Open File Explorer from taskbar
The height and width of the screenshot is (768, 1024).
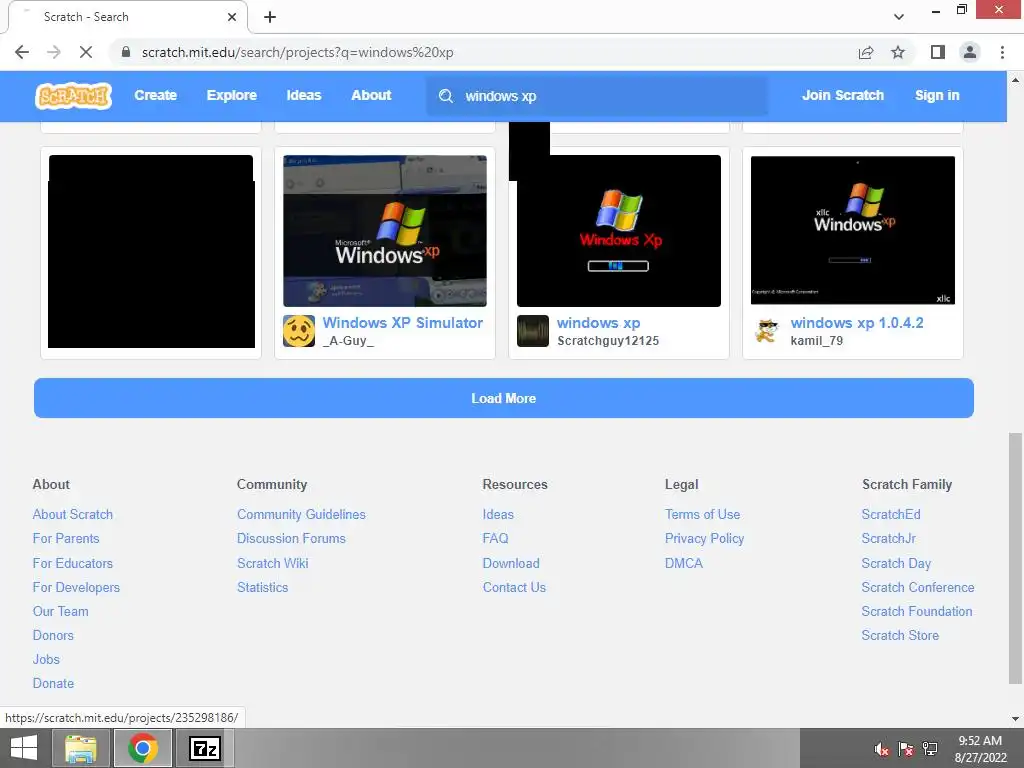pyautogui.click(x=81, y=748)
